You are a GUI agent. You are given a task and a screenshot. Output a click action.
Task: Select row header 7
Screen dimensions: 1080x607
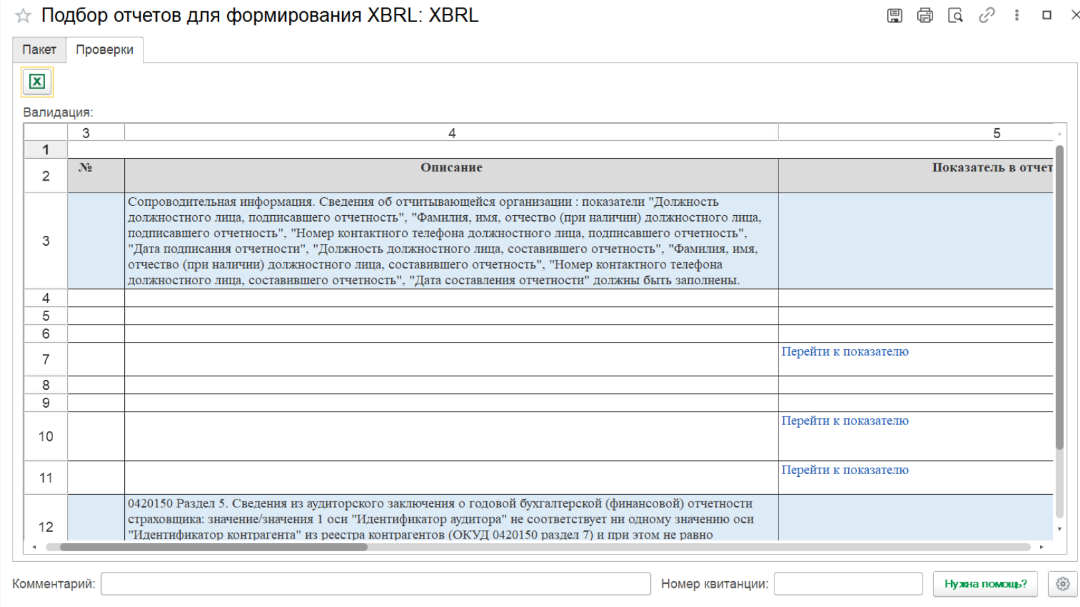[45, 360]
